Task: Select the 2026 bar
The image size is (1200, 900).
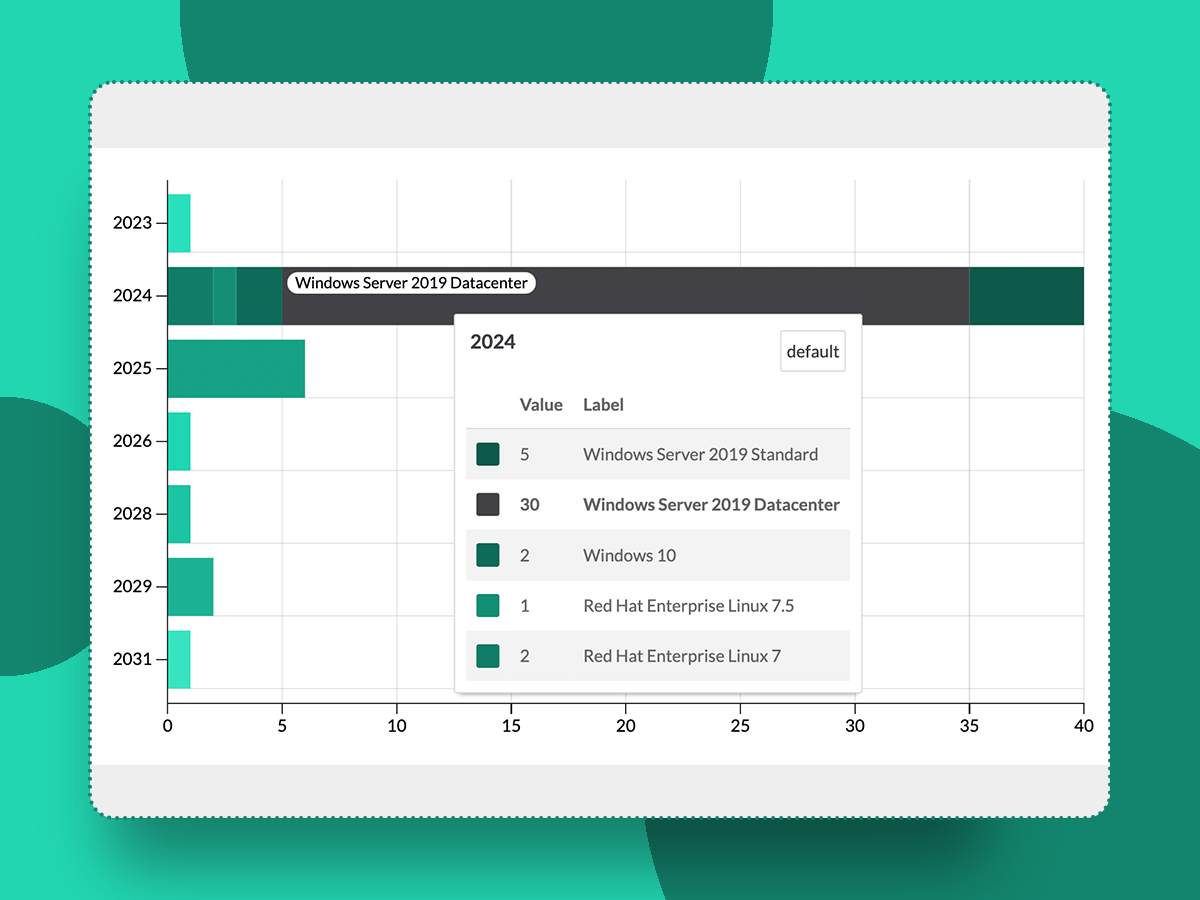Action: pyautogui.click(x=179, y=441)
